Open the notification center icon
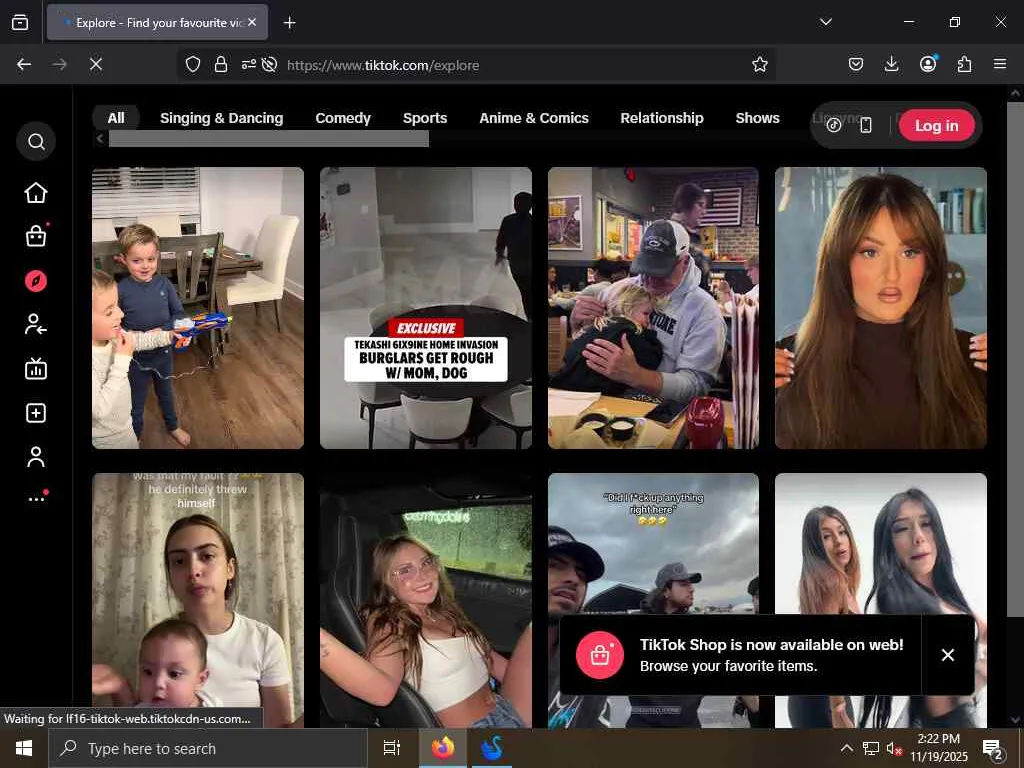Viewport: 1024px width, 768px height. pyautogui.click(x=992, y=748)
